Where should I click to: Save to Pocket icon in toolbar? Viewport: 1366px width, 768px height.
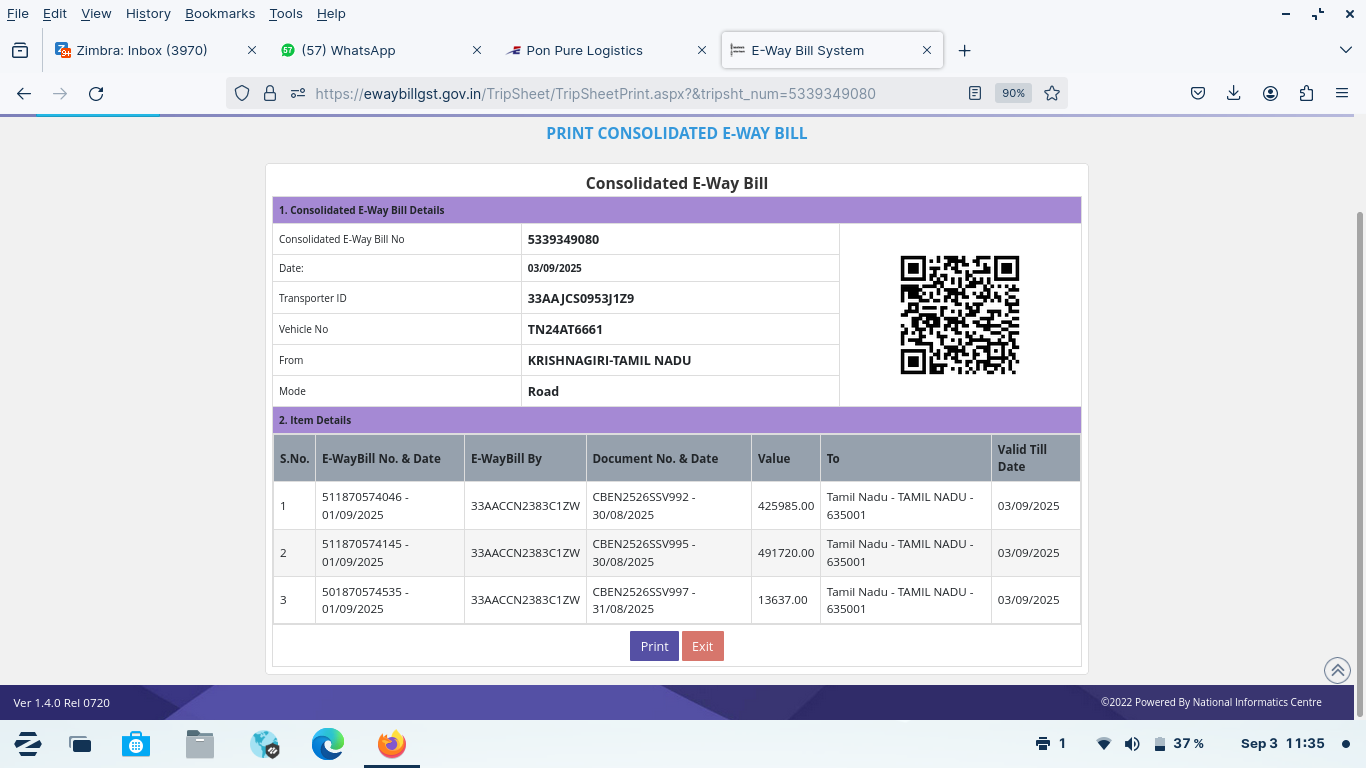pyautogui.click(x=1197, y=93)
